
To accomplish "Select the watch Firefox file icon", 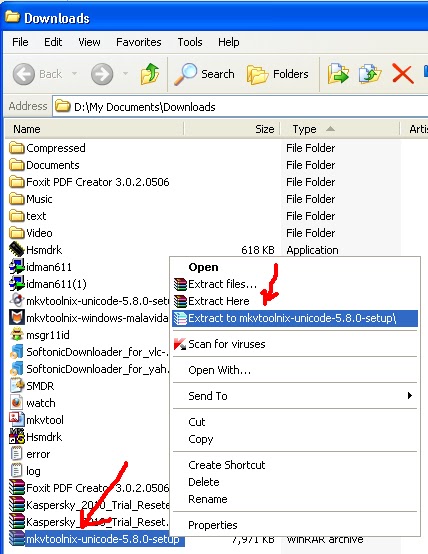I will [17, 402].
